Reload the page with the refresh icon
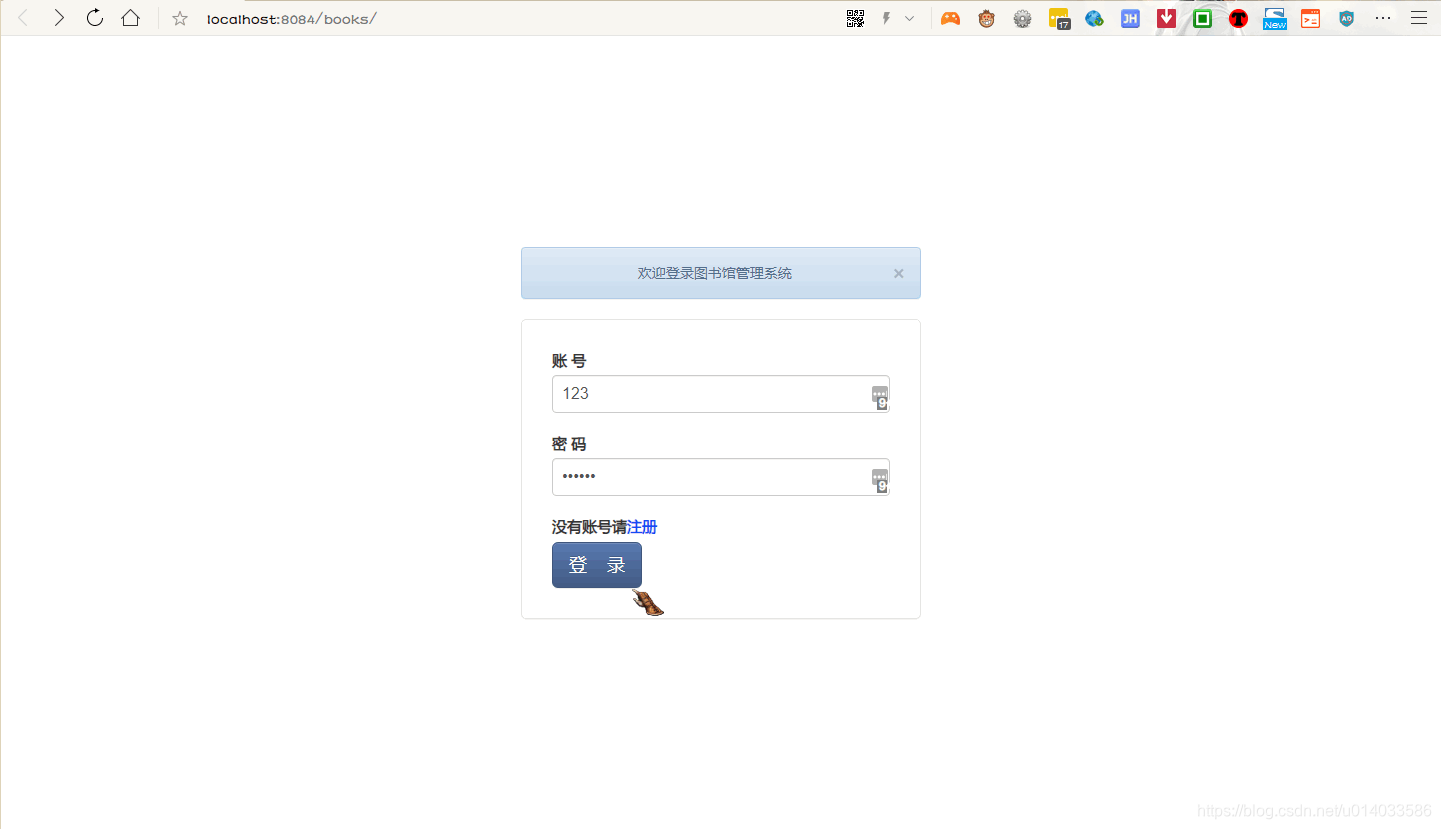1441x829 pixels. tap(95, 18)
